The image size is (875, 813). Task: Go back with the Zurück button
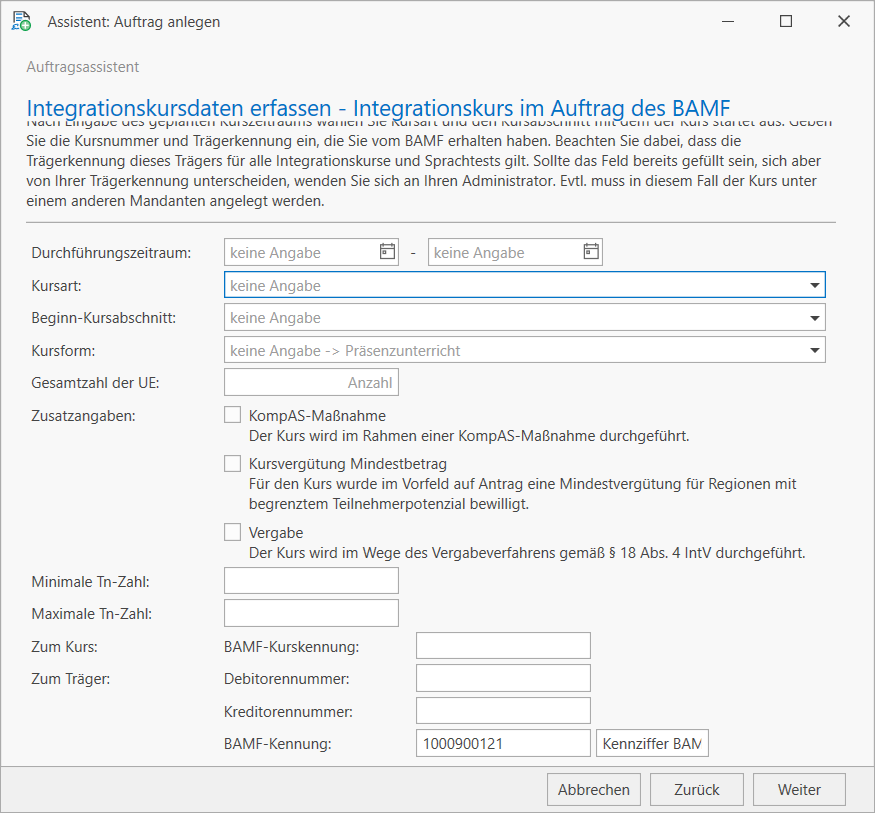(x=697, y=789)
